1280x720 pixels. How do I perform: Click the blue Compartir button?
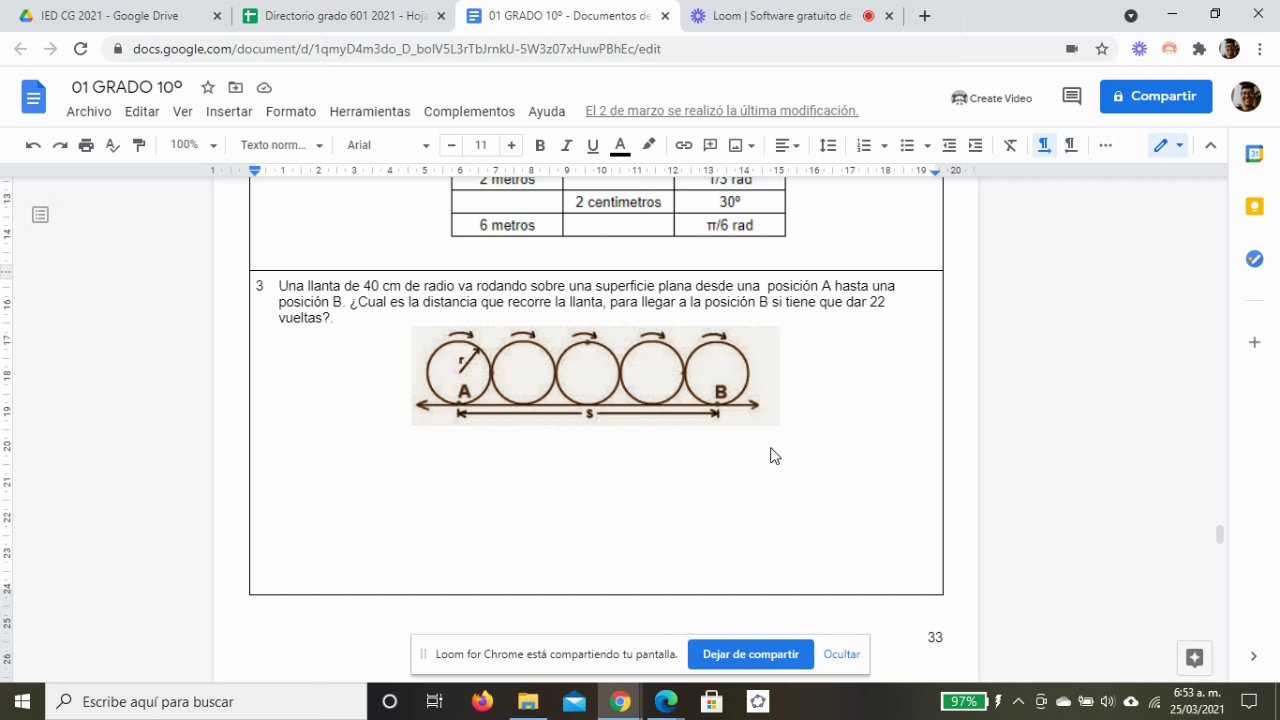click(1156, 96)
